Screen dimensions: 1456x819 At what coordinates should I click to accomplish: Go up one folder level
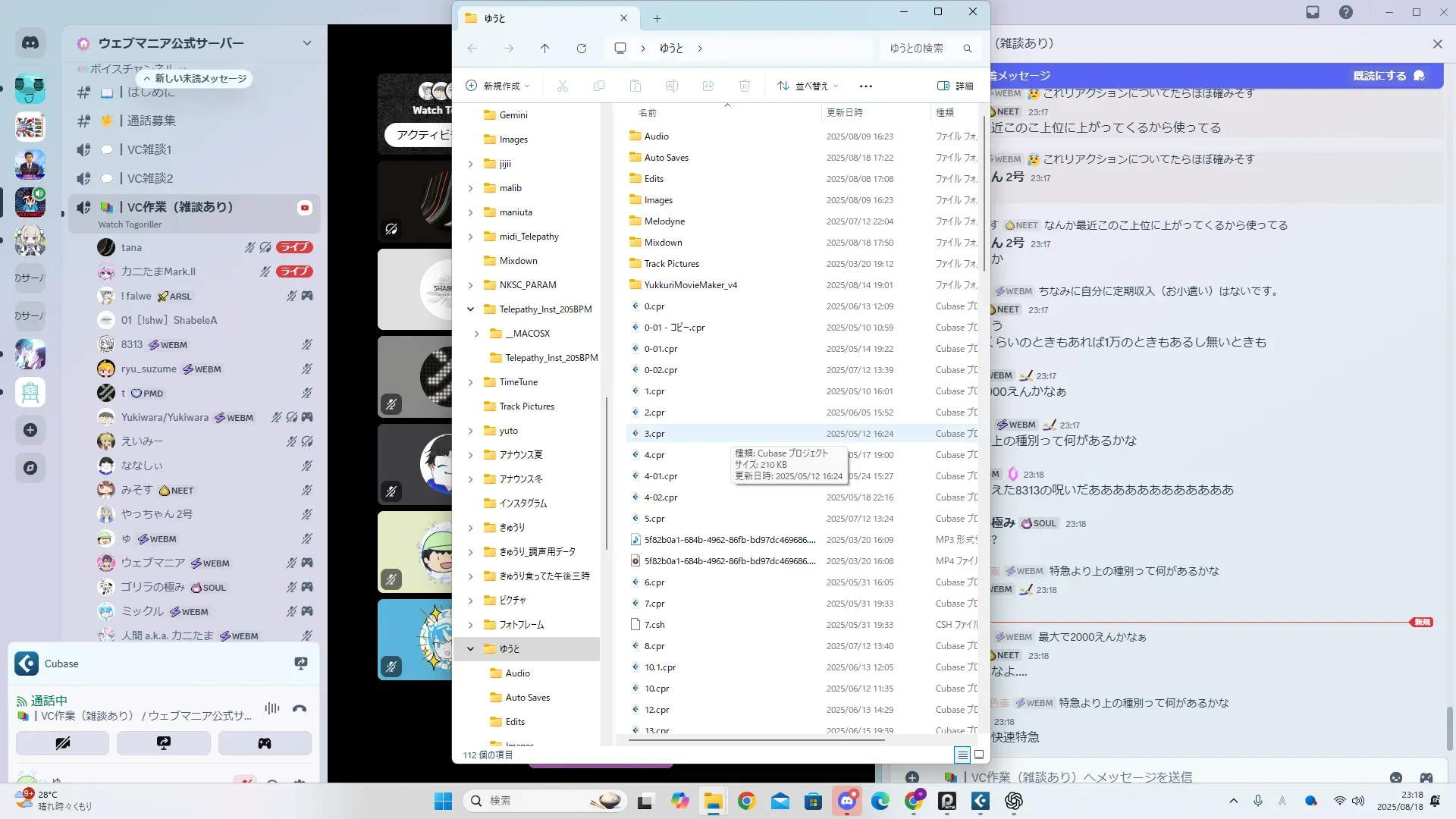point(544,49)
